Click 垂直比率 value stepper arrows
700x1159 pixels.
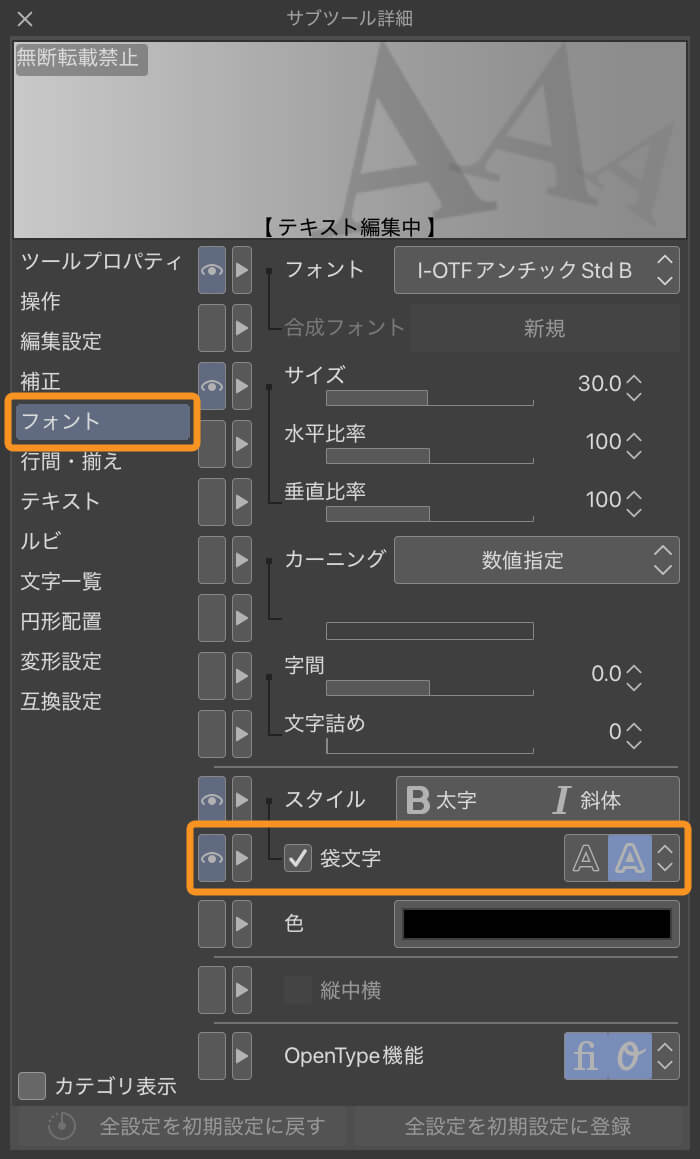click(x=633, y=503)
